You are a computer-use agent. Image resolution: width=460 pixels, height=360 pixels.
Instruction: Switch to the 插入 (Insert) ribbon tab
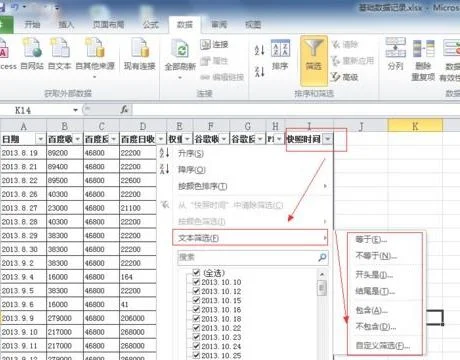pyautogui.click(x=66, y=24)
